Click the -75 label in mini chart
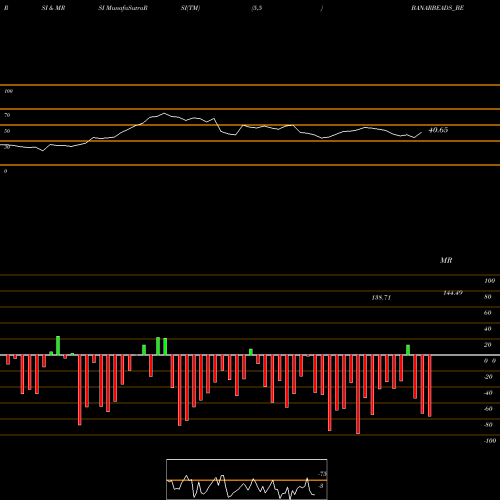This screenshot has height=500, width=500. click(322, 474)
